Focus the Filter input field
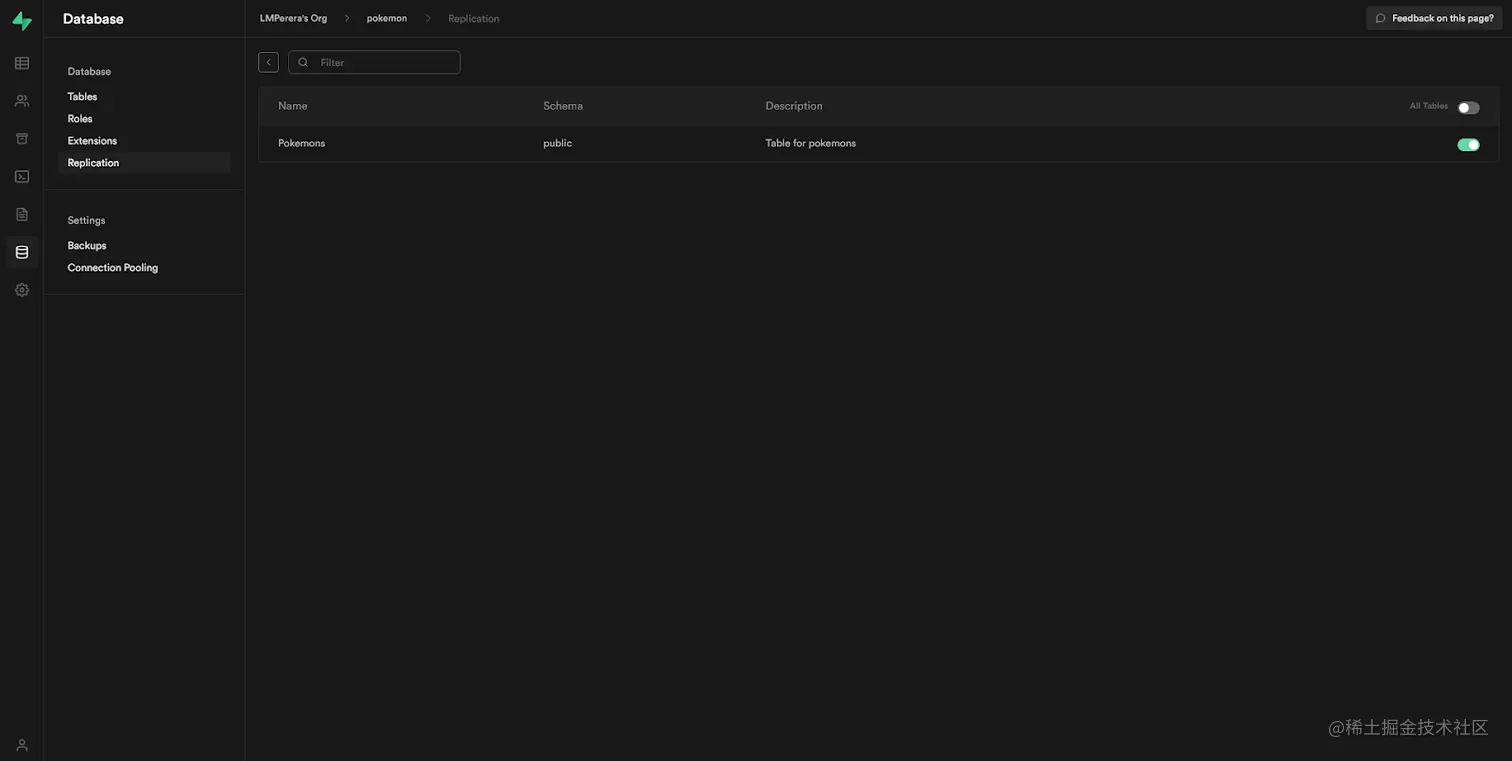 (x=374, y=62)
